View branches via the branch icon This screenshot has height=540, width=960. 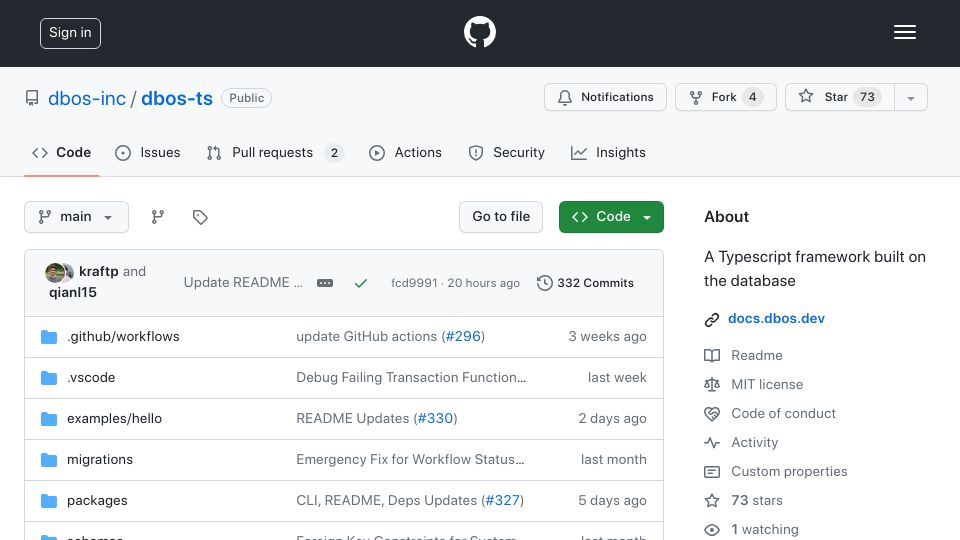point(157,217)
